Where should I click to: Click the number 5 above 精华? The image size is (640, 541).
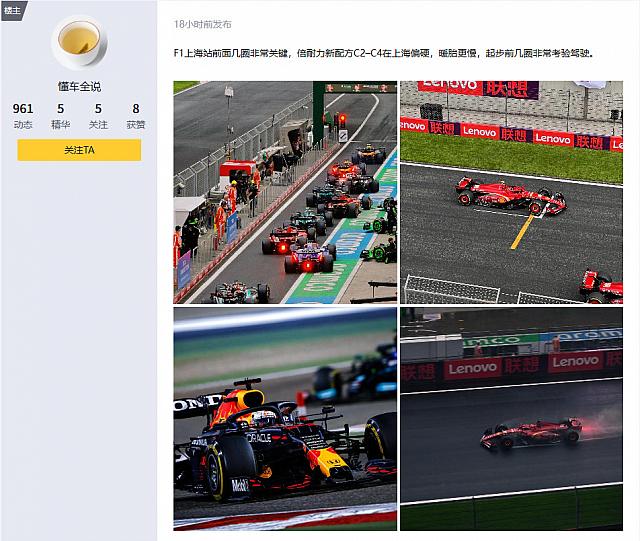60,109
